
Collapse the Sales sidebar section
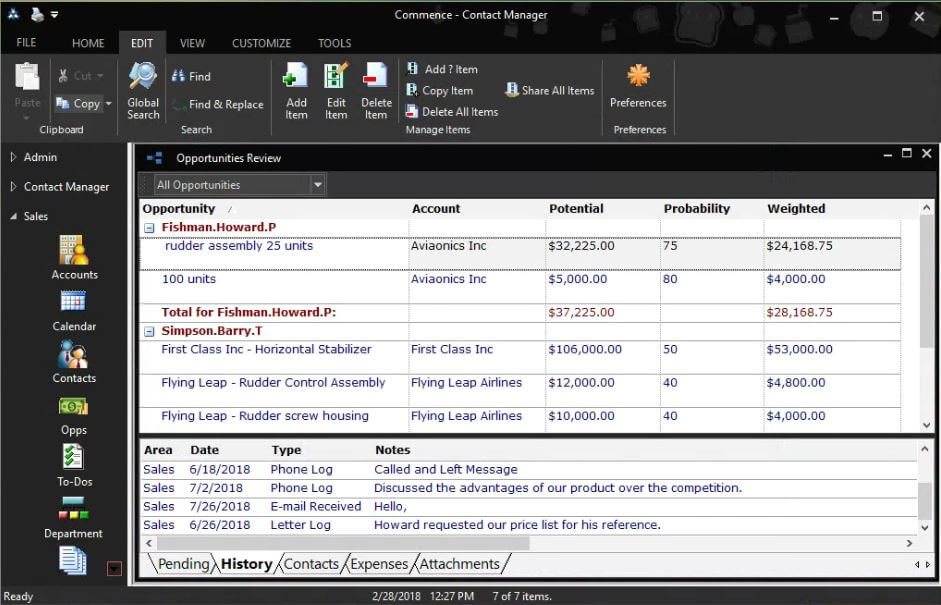(x=13, y=217)
